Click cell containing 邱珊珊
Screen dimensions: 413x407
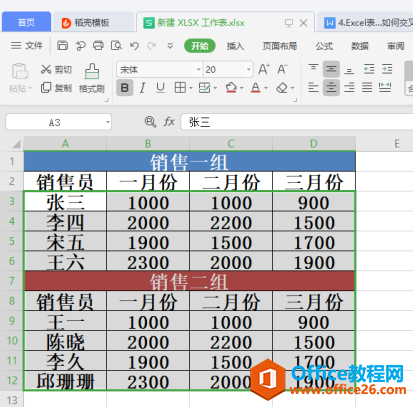(65, 381)
